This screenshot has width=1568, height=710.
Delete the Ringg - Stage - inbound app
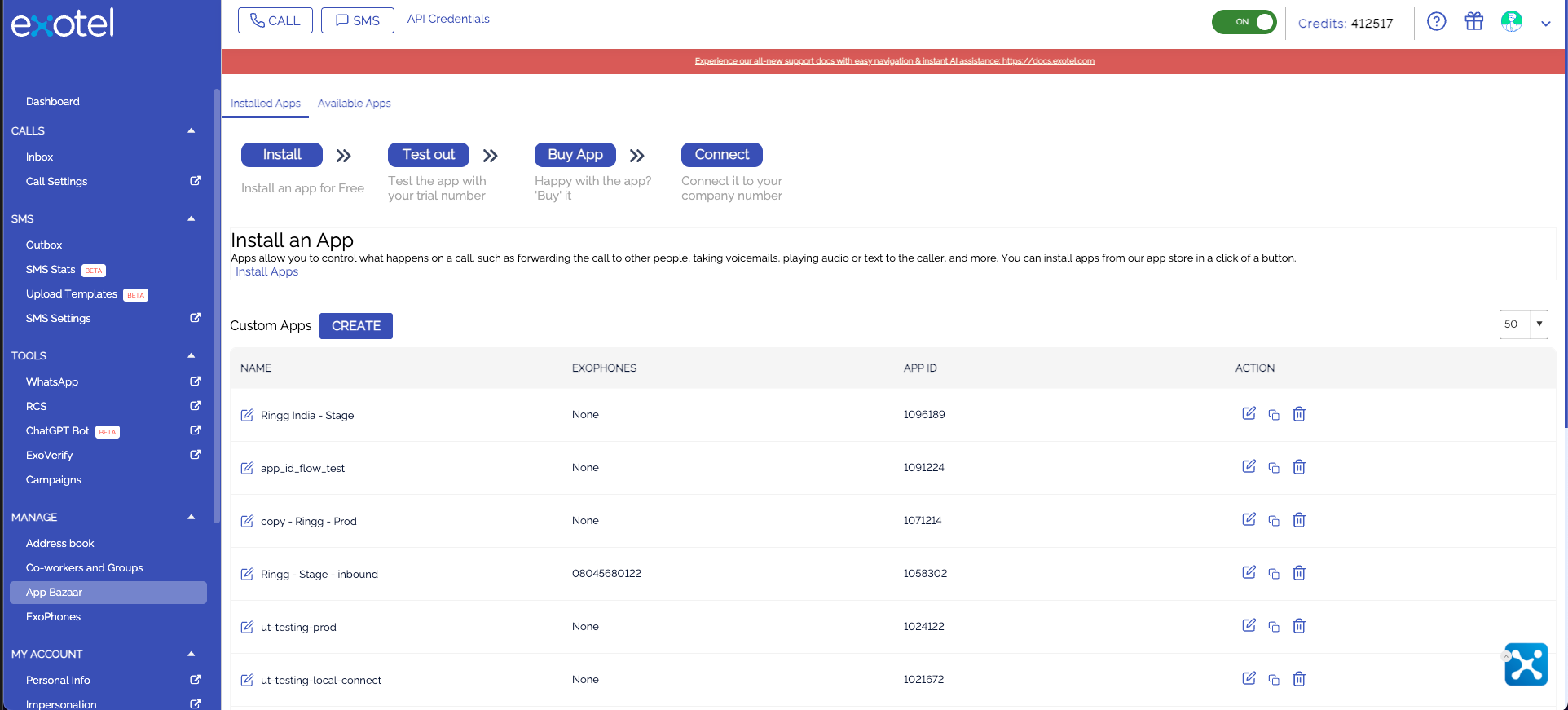[1299, 573]
